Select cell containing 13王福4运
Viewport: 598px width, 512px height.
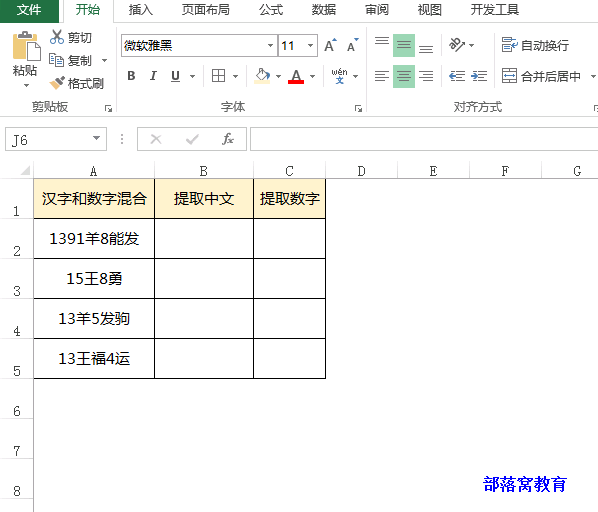click(94, 359)
